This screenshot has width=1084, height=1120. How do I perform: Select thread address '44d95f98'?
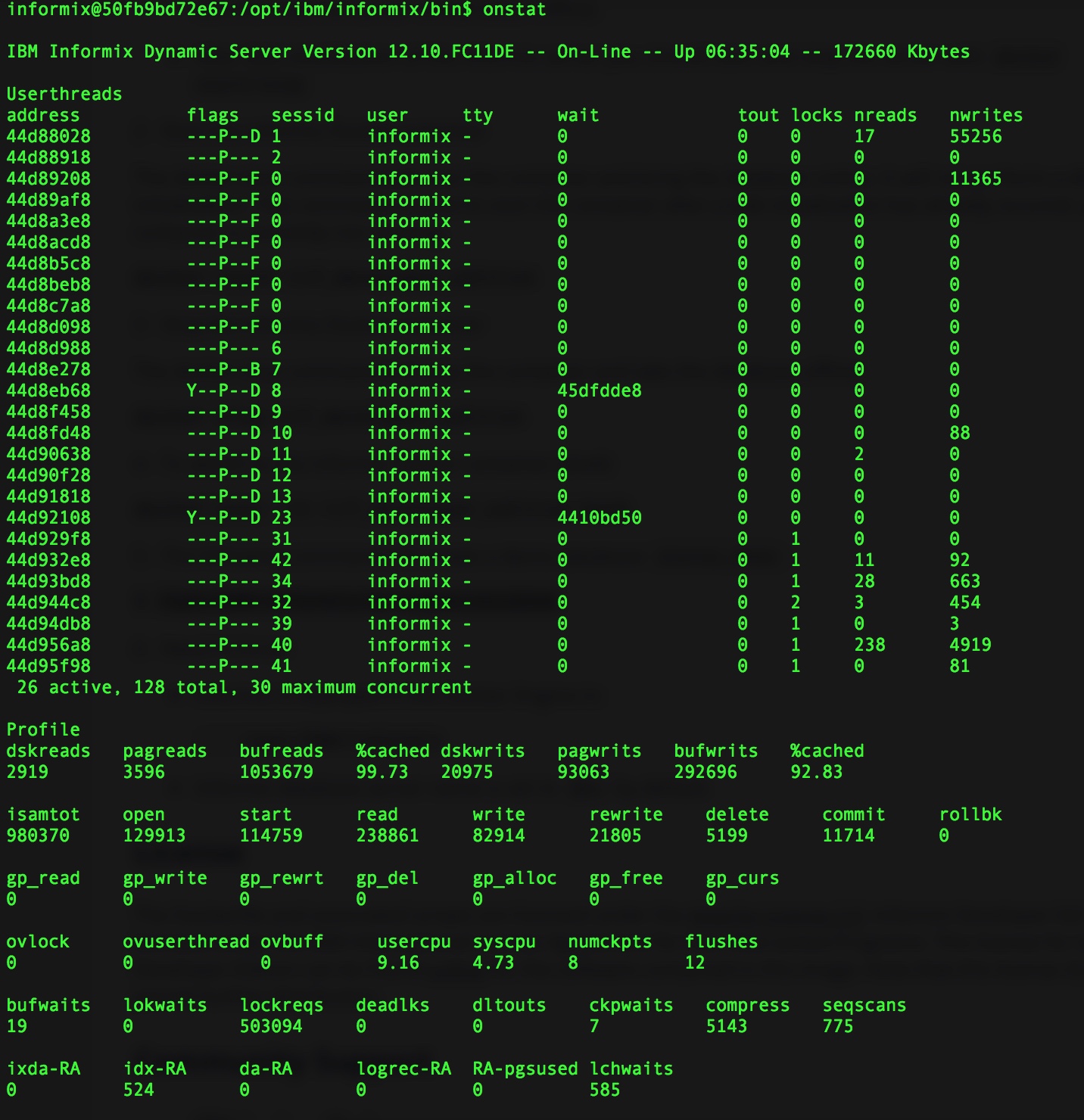(x=48, y=666)
